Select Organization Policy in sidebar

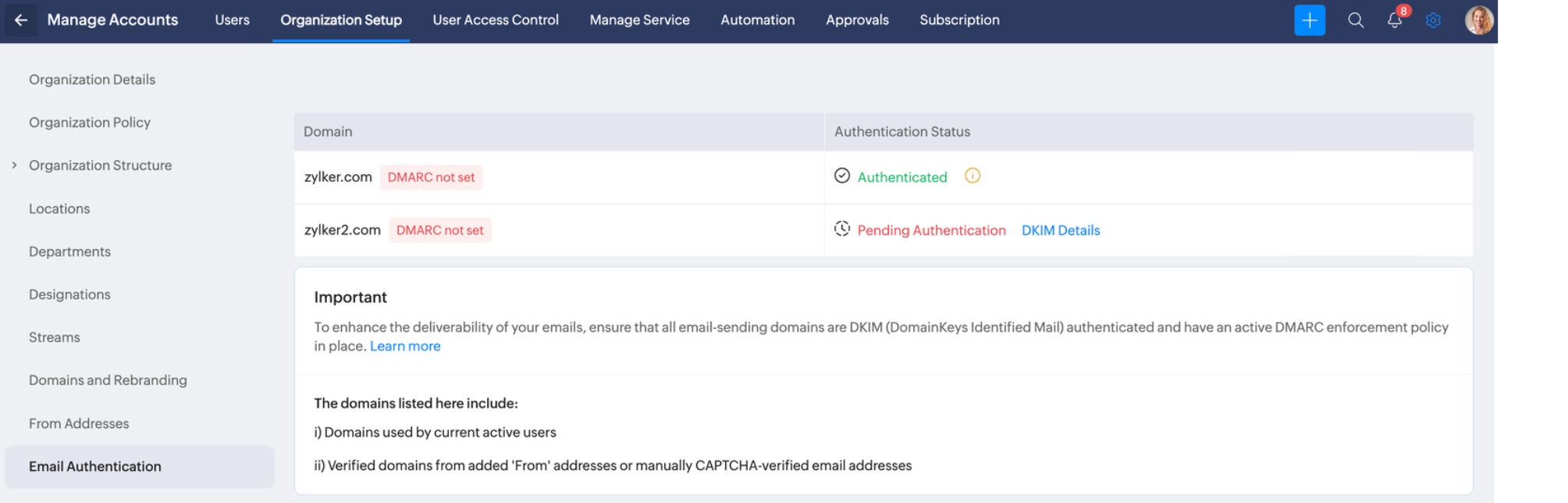[90, 123]
